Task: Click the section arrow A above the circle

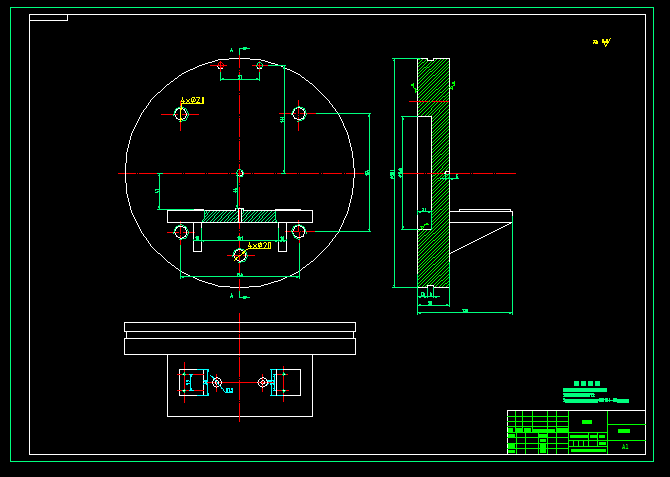Action: 240,50
